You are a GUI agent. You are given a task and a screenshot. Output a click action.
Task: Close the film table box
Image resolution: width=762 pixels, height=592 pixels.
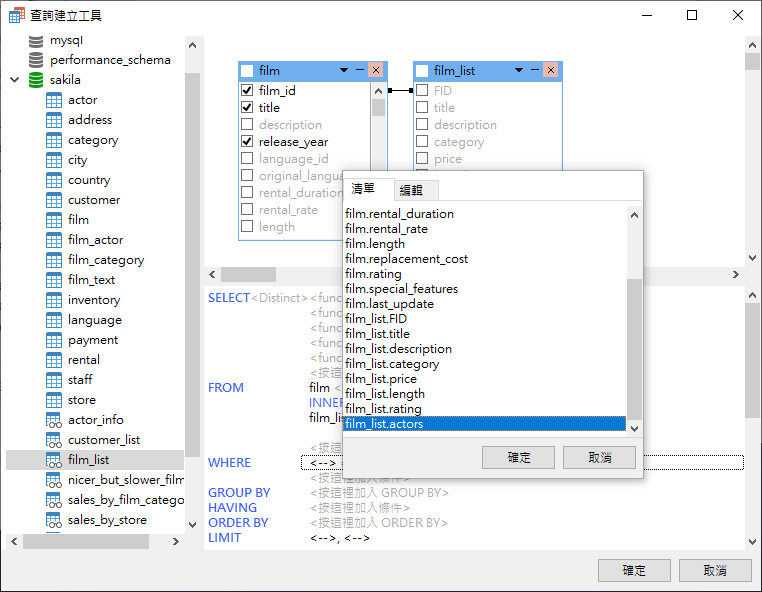pos(376,70)
